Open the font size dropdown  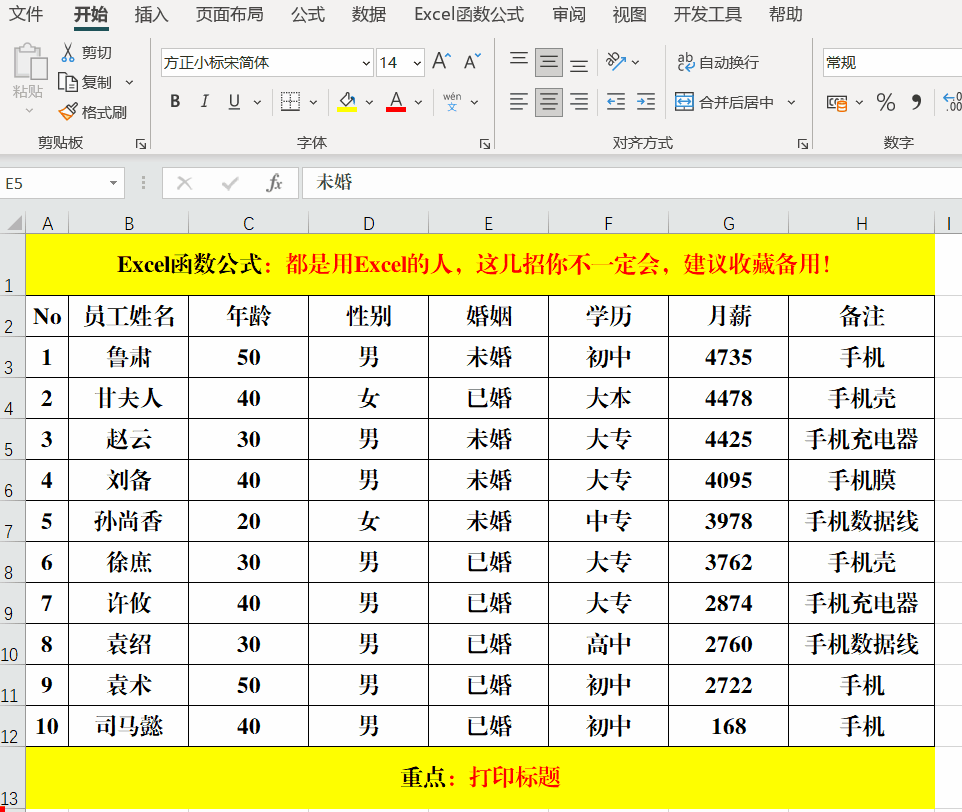pos(417,63)
